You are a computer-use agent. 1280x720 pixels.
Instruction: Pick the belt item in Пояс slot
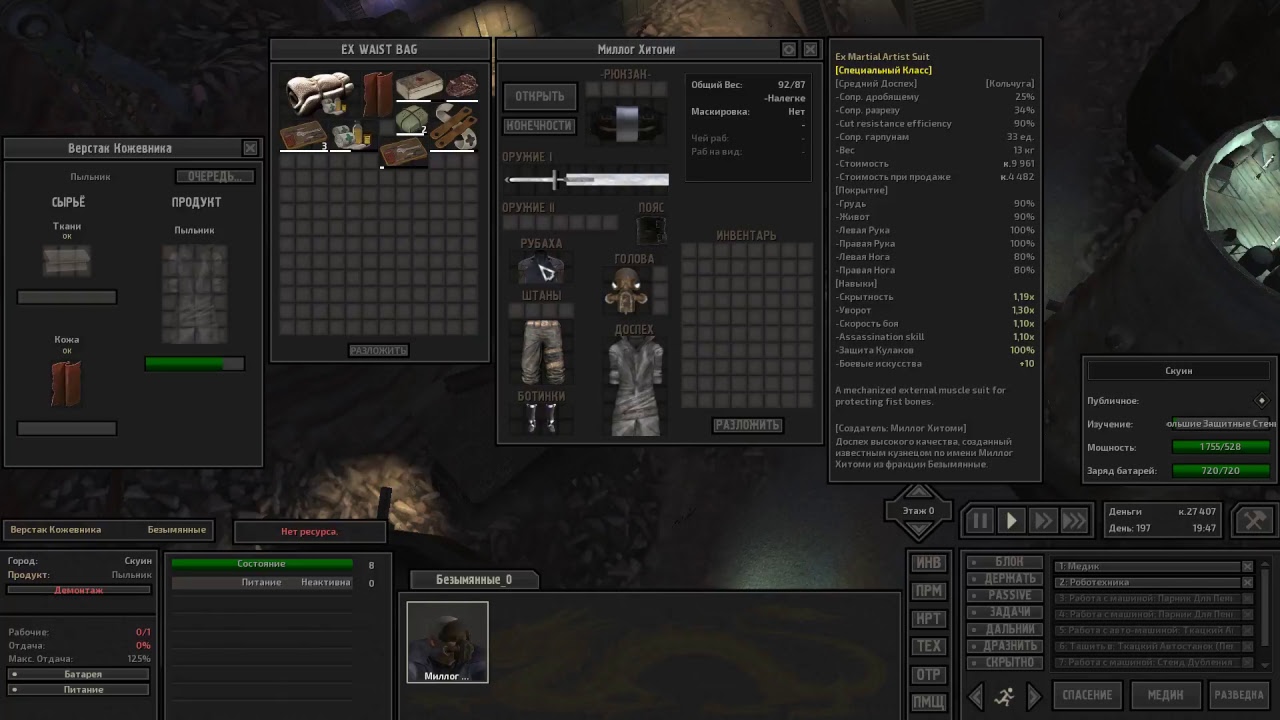click(651, 230)
